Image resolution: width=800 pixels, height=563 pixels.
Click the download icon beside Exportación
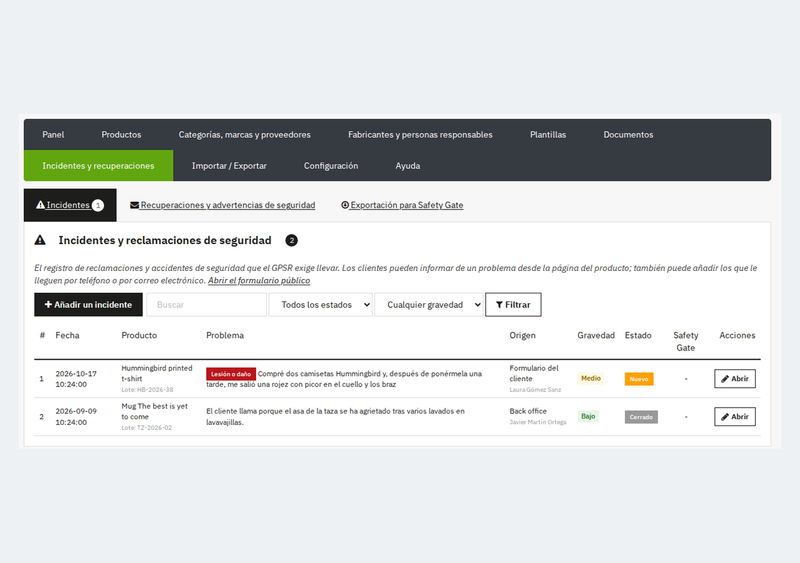pos(345,205)
